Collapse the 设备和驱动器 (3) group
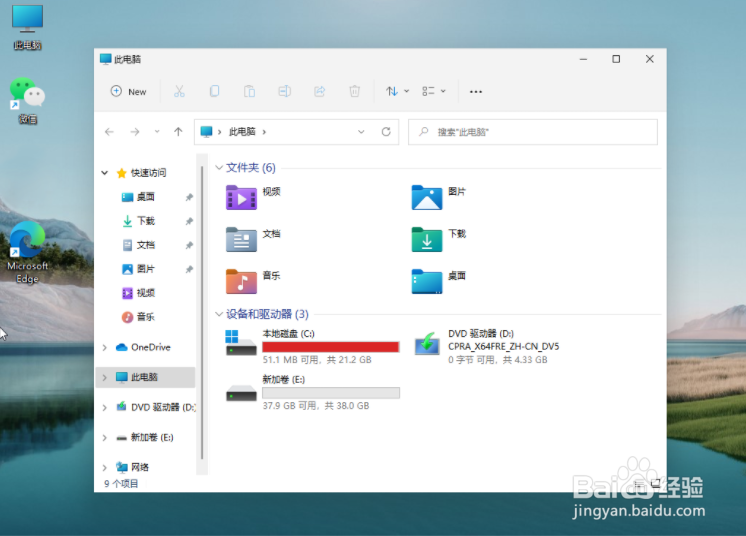This screenshot has height=536, width=746. coord(219,314)
